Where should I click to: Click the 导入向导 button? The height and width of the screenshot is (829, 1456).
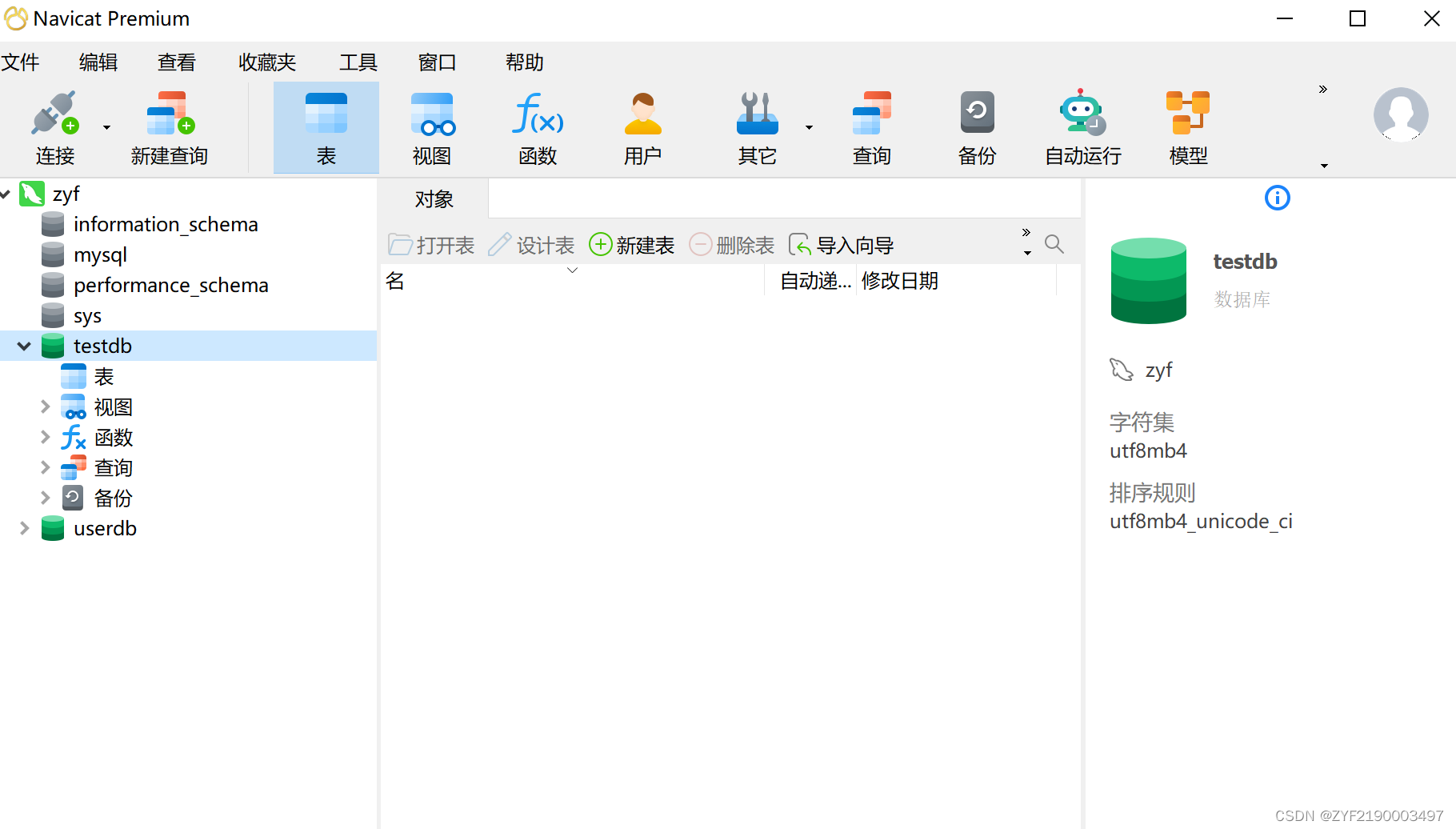[x=841, y=245]
